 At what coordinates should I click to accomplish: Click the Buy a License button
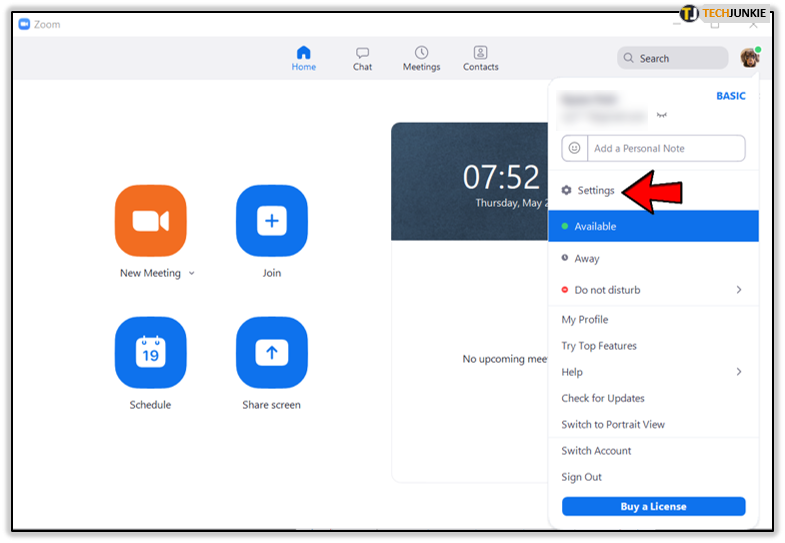[653, 506]
